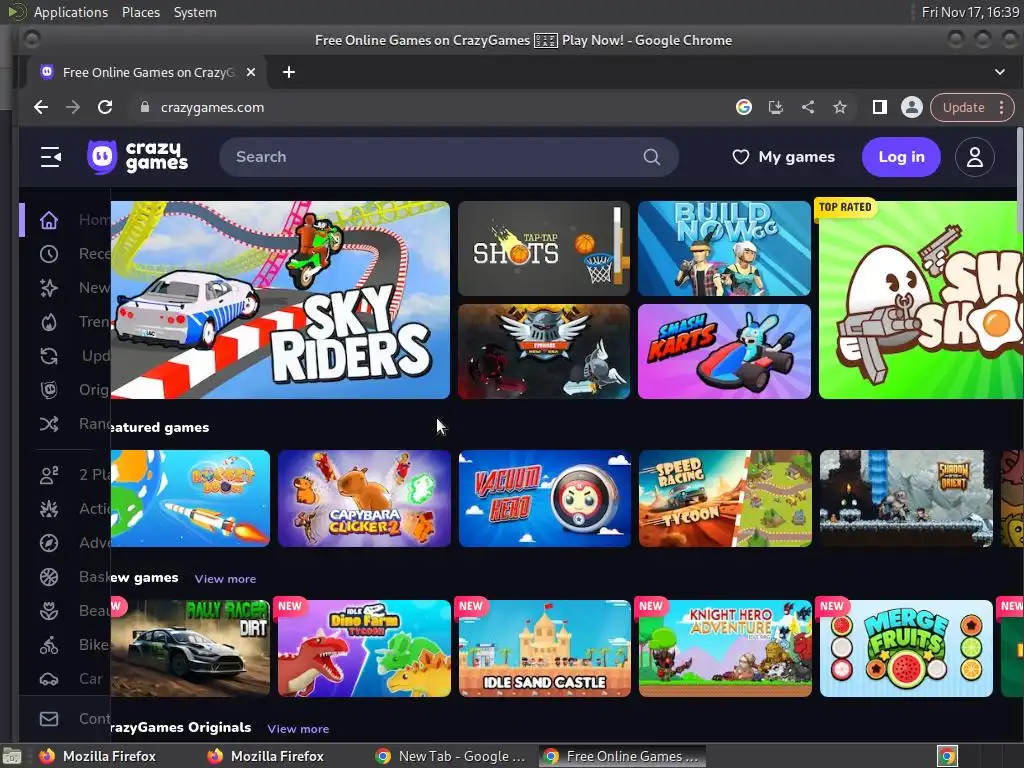Click the install app icon in address bar
The height and width of the screenshot is (768, 1024).
coord(776,107)
